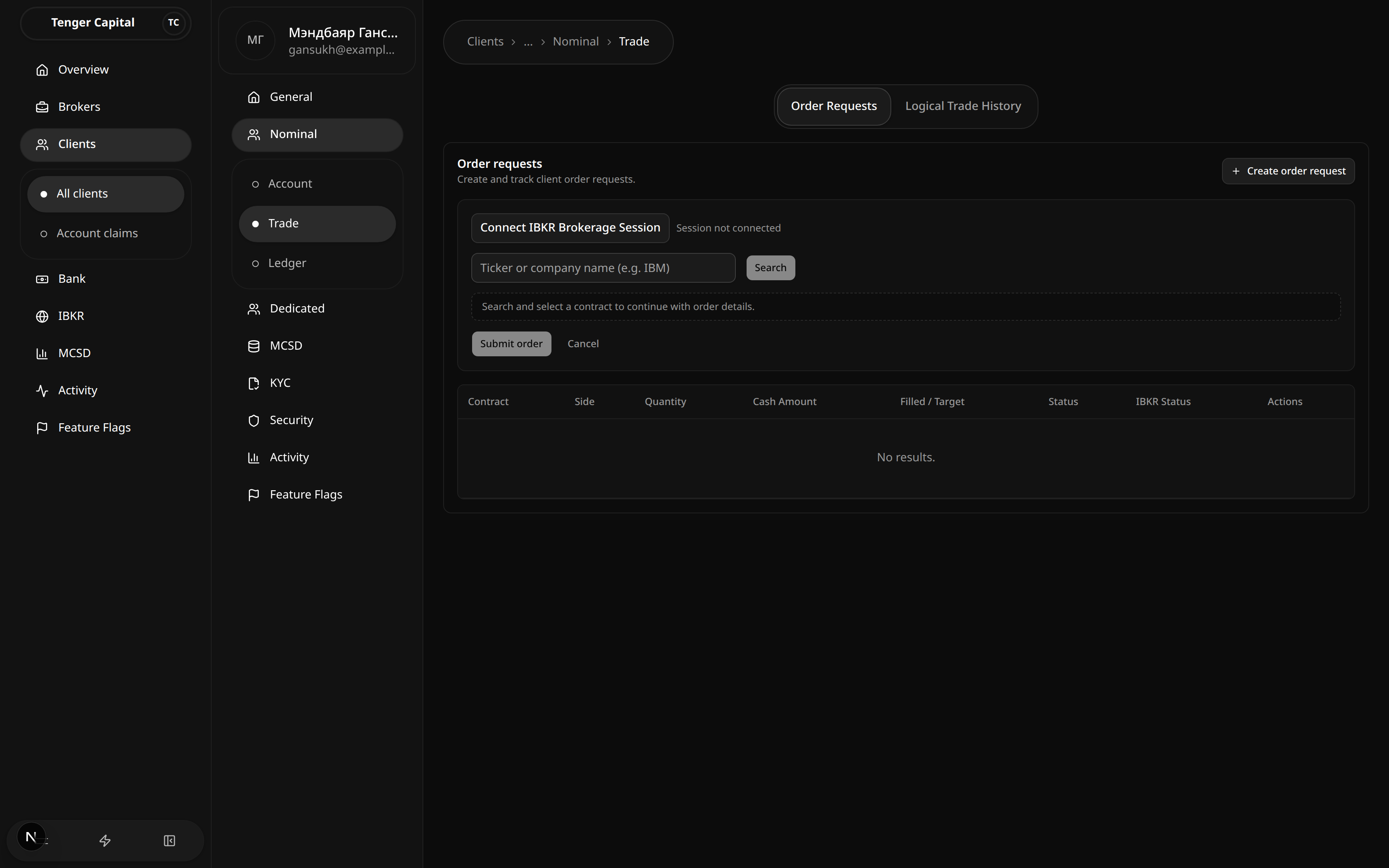Click the MCSD chart icon in main sidebar
1389x868 pixels.
(x=42, y=354)
